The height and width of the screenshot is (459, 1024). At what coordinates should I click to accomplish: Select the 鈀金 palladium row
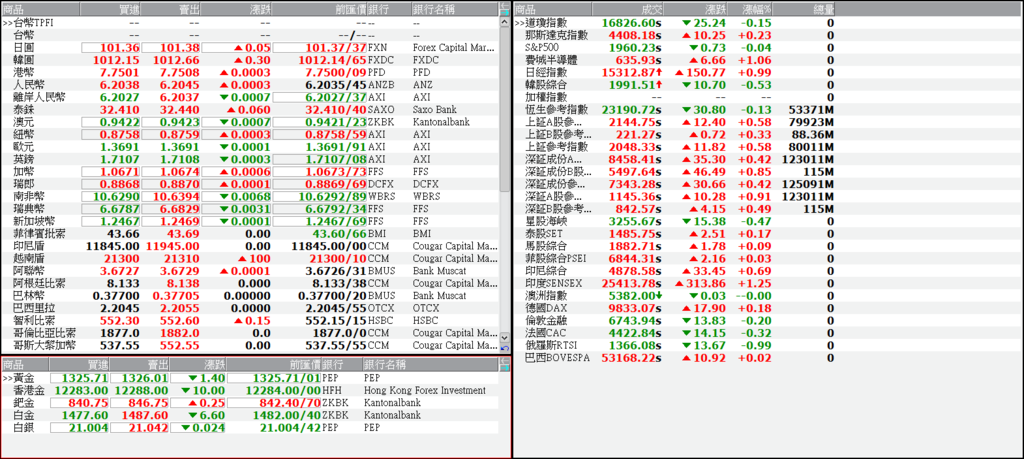[249, 403]
